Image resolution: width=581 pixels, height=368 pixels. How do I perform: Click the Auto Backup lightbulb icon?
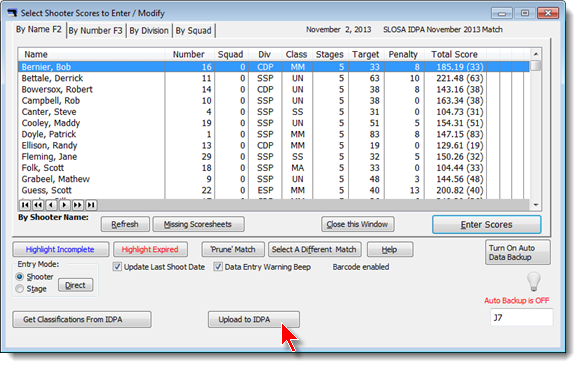click(534, 282)
